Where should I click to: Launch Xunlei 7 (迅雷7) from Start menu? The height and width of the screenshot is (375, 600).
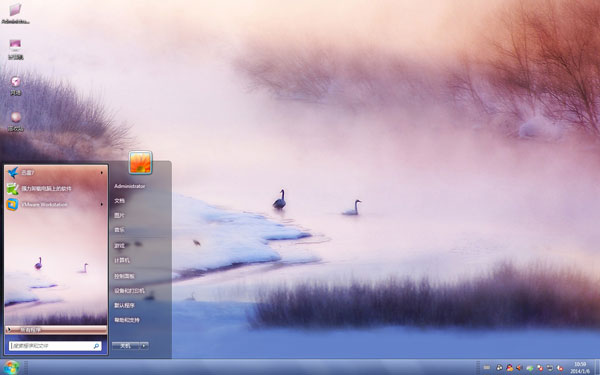(56, 173)
